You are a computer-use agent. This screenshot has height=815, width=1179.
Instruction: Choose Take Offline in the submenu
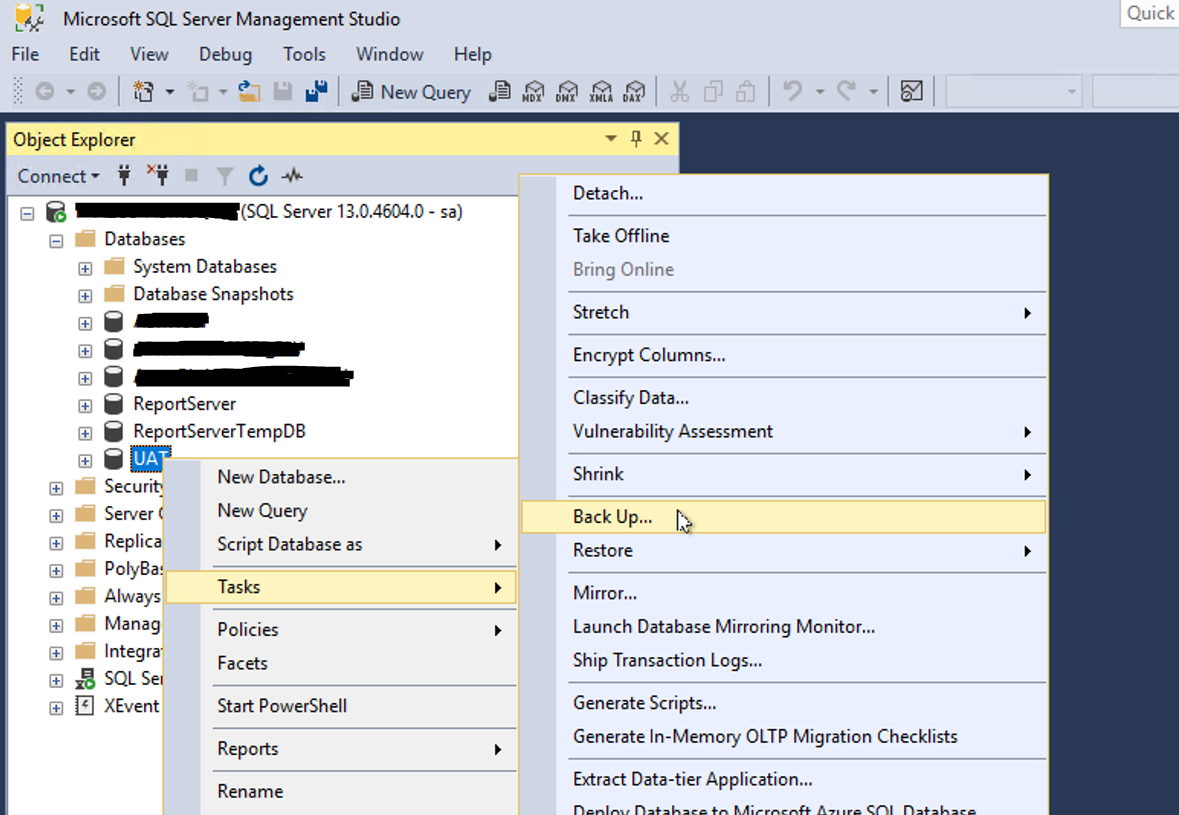[x=621, y=236]
